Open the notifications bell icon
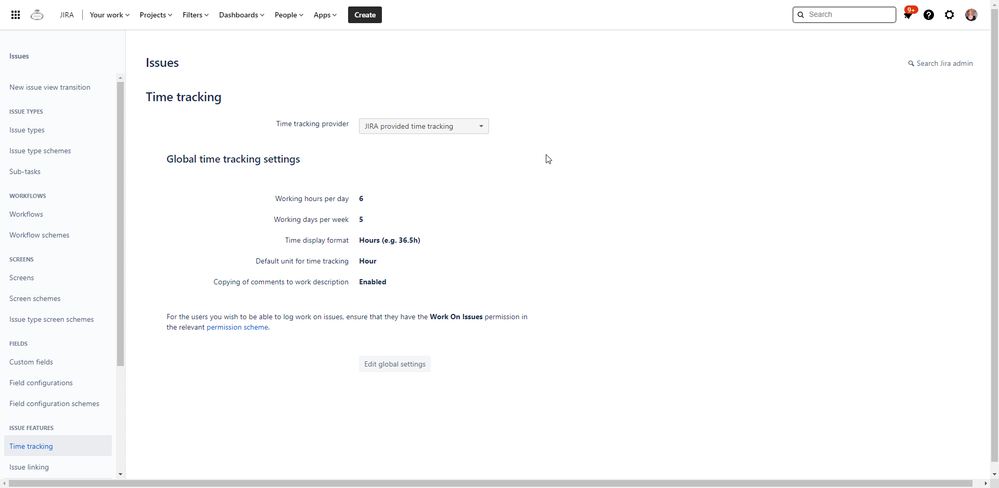The width and height of the screenshot is (999, 488). [908, 14]
